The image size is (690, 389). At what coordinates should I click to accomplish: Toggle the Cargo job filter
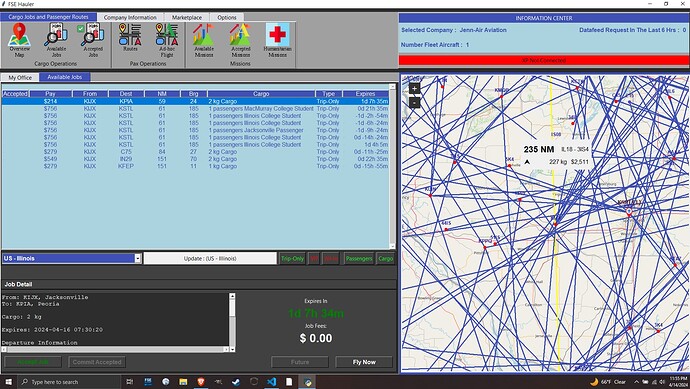(x=385, y=258)
